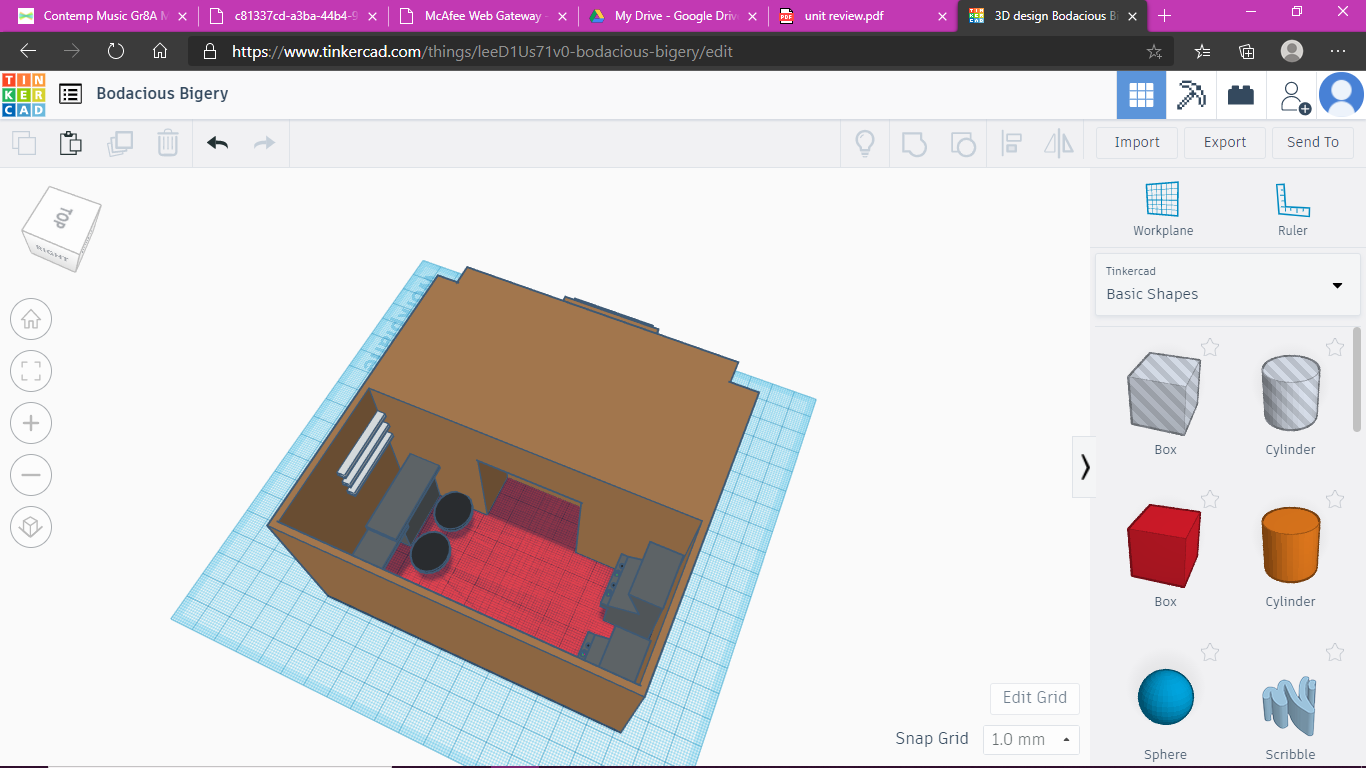
Task: Click the Bodacious Bigery design name
Action: click(x=162, y=94)
